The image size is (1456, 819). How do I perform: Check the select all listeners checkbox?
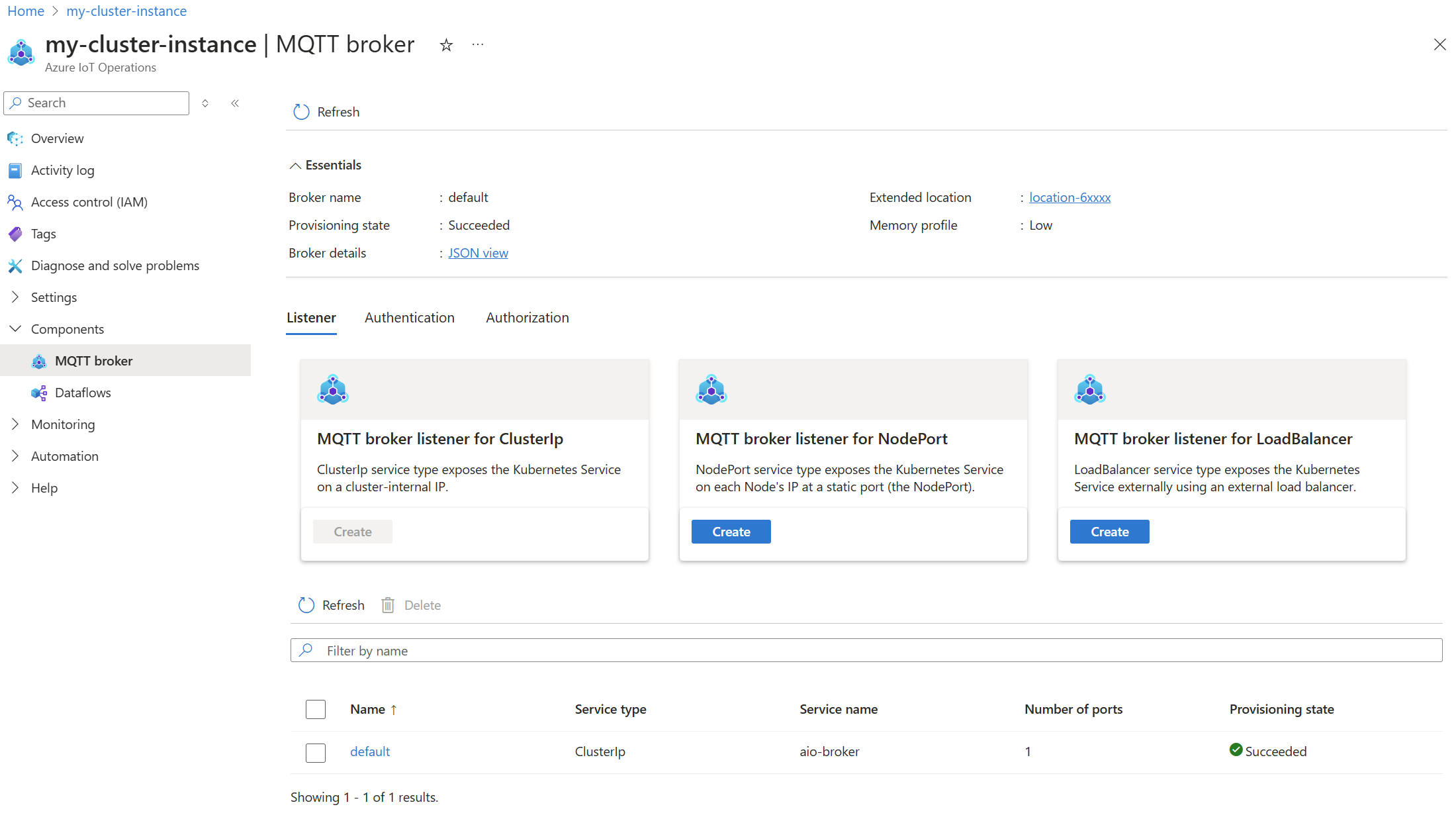pos(316,709)
